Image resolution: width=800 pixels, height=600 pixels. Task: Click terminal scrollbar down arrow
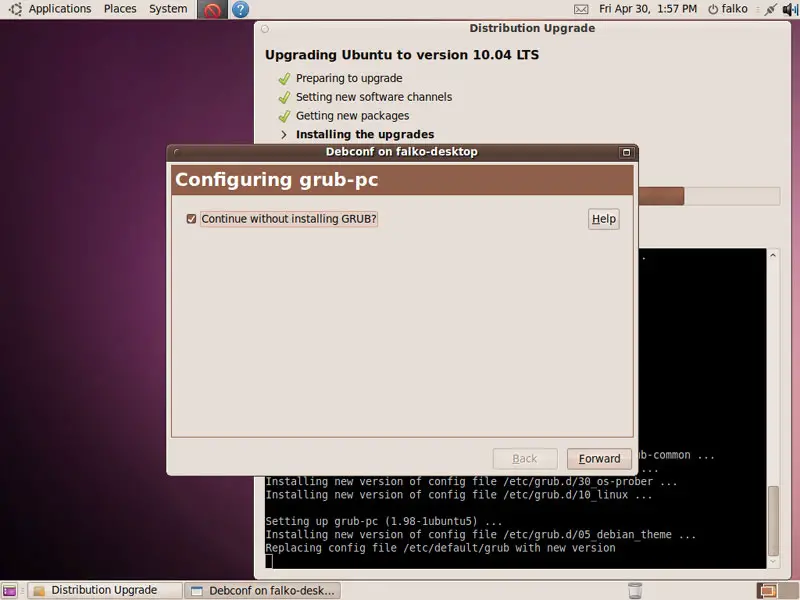[x=773, y=562]
